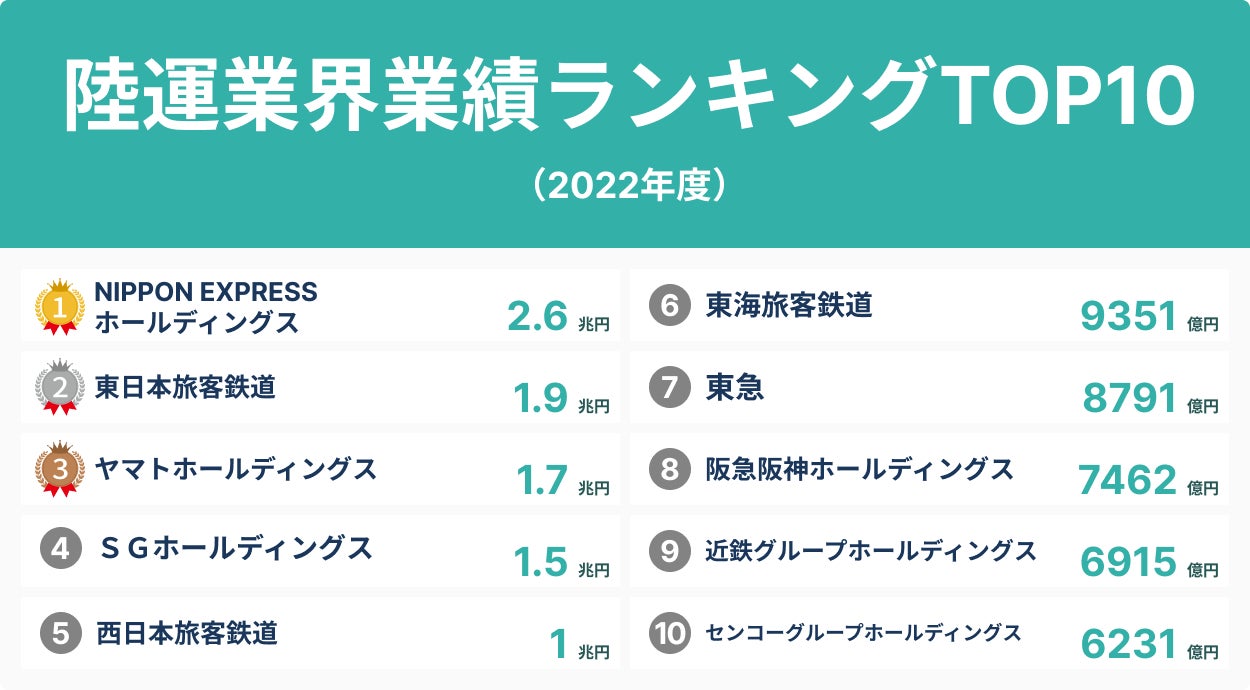Click the （2022年度） subtitle text
The height and width of the screenshot is (690, 1250).
624,186
